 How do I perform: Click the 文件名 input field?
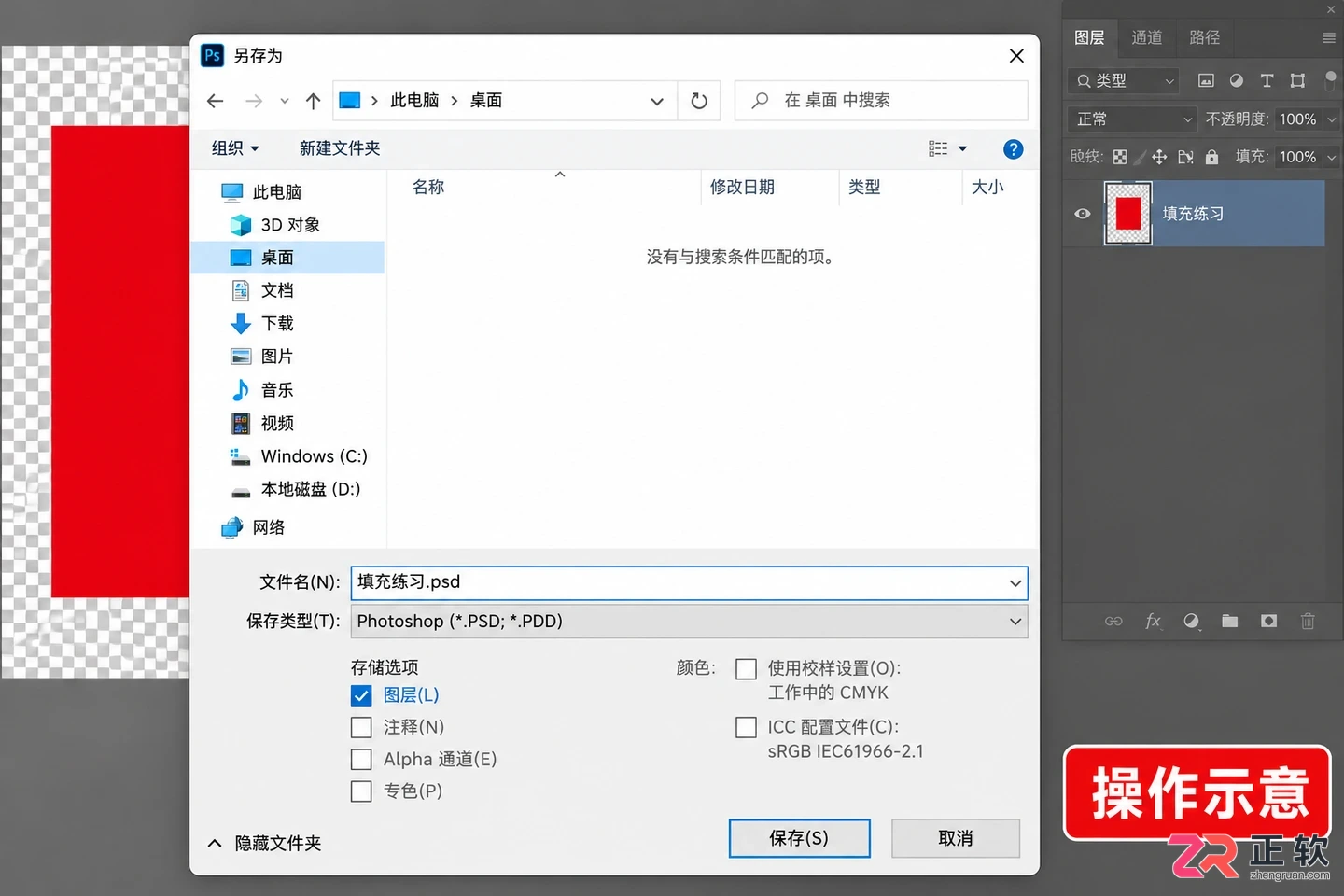pos(690,583)
